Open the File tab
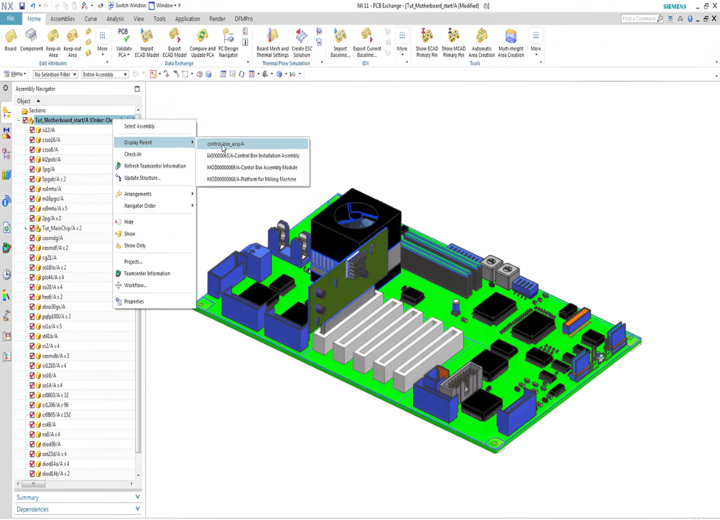This screenshot has width=720, height=520. point(11,19)
